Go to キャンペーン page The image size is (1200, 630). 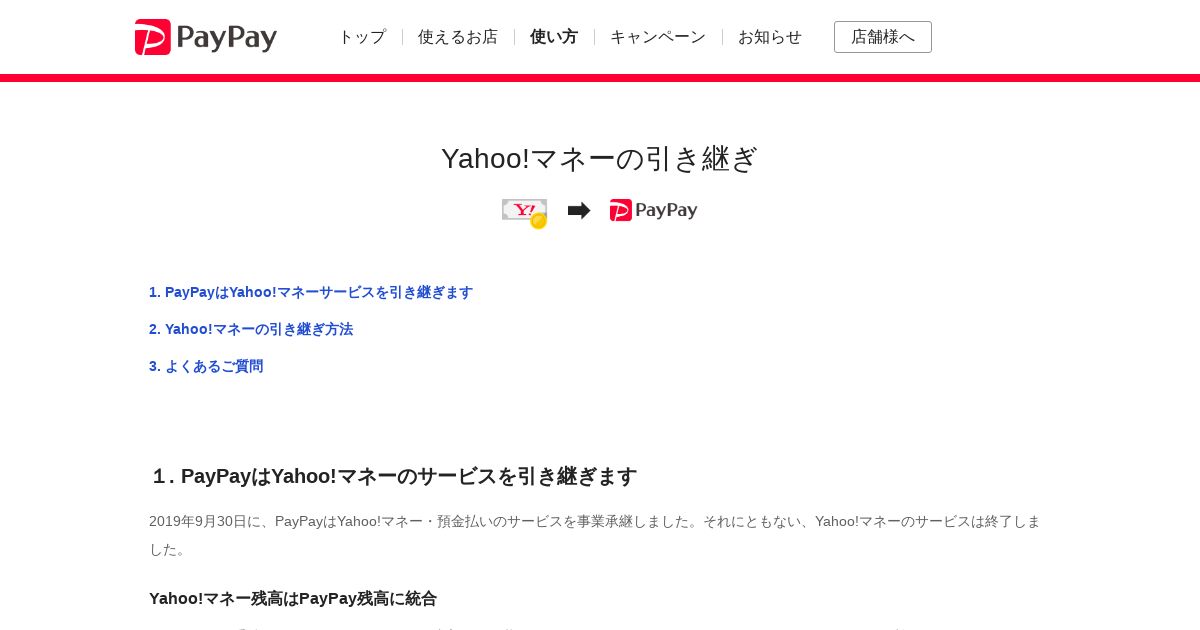point(658,37)
